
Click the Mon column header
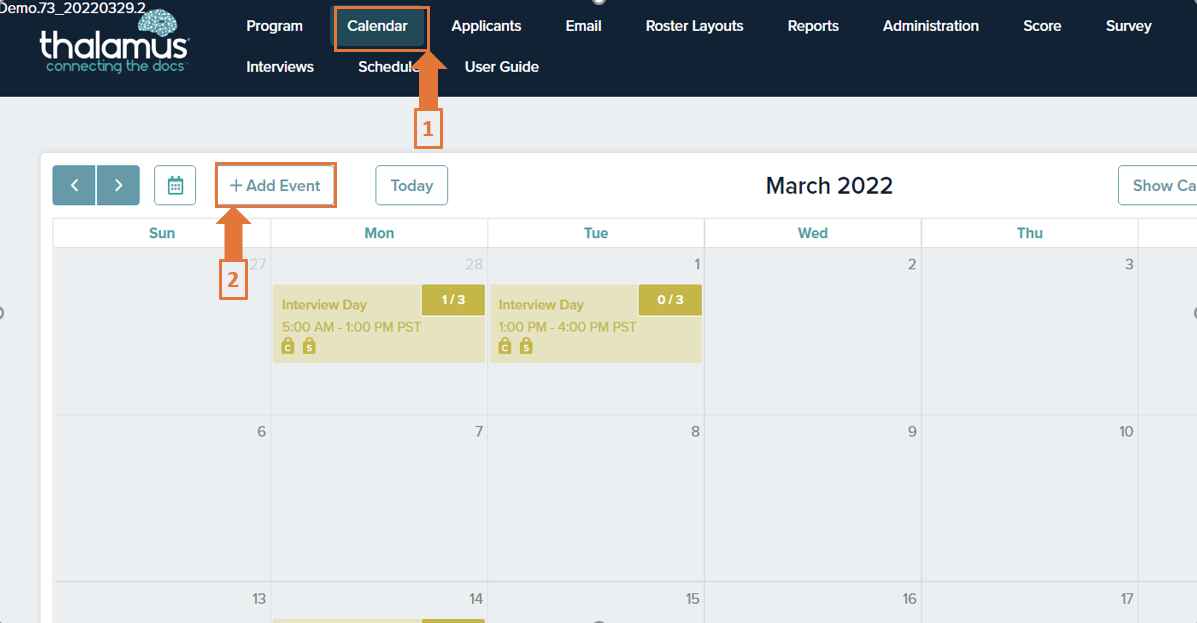(379, 234)
